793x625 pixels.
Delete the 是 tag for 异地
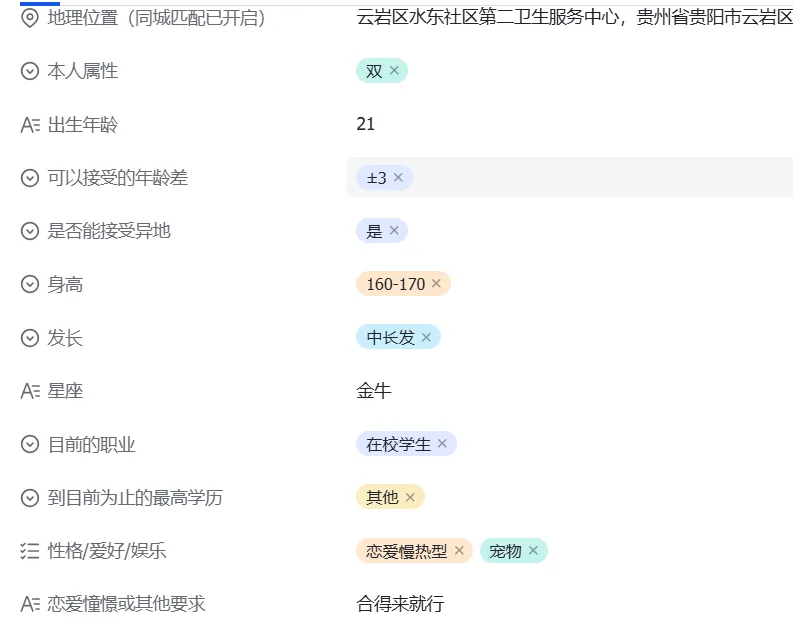pyautogui.click(x=394, y=231)
